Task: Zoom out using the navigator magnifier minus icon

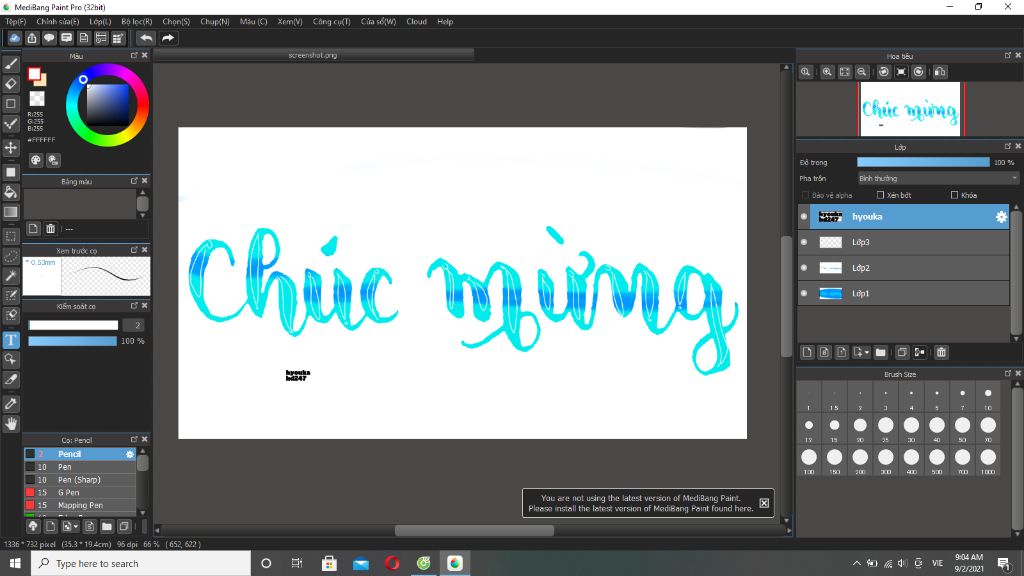Action: point(862,72)
